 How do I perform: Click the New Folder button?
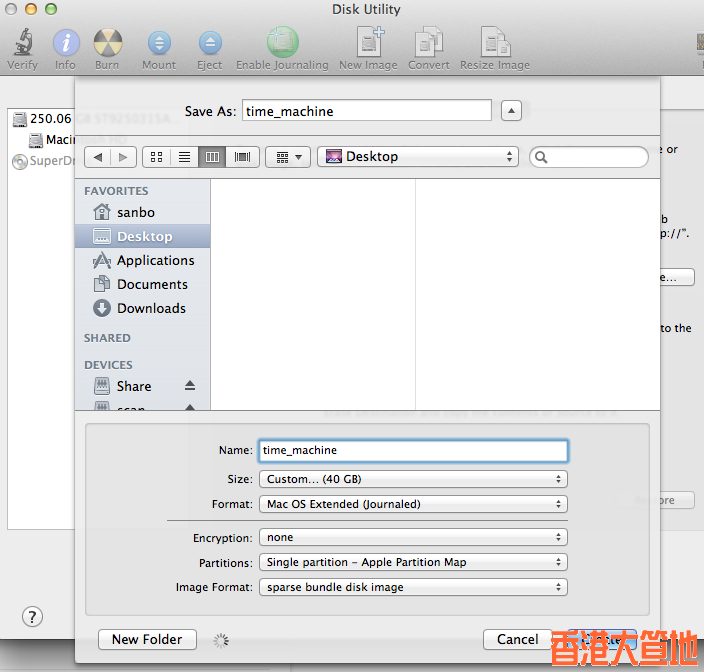(147, 639)
